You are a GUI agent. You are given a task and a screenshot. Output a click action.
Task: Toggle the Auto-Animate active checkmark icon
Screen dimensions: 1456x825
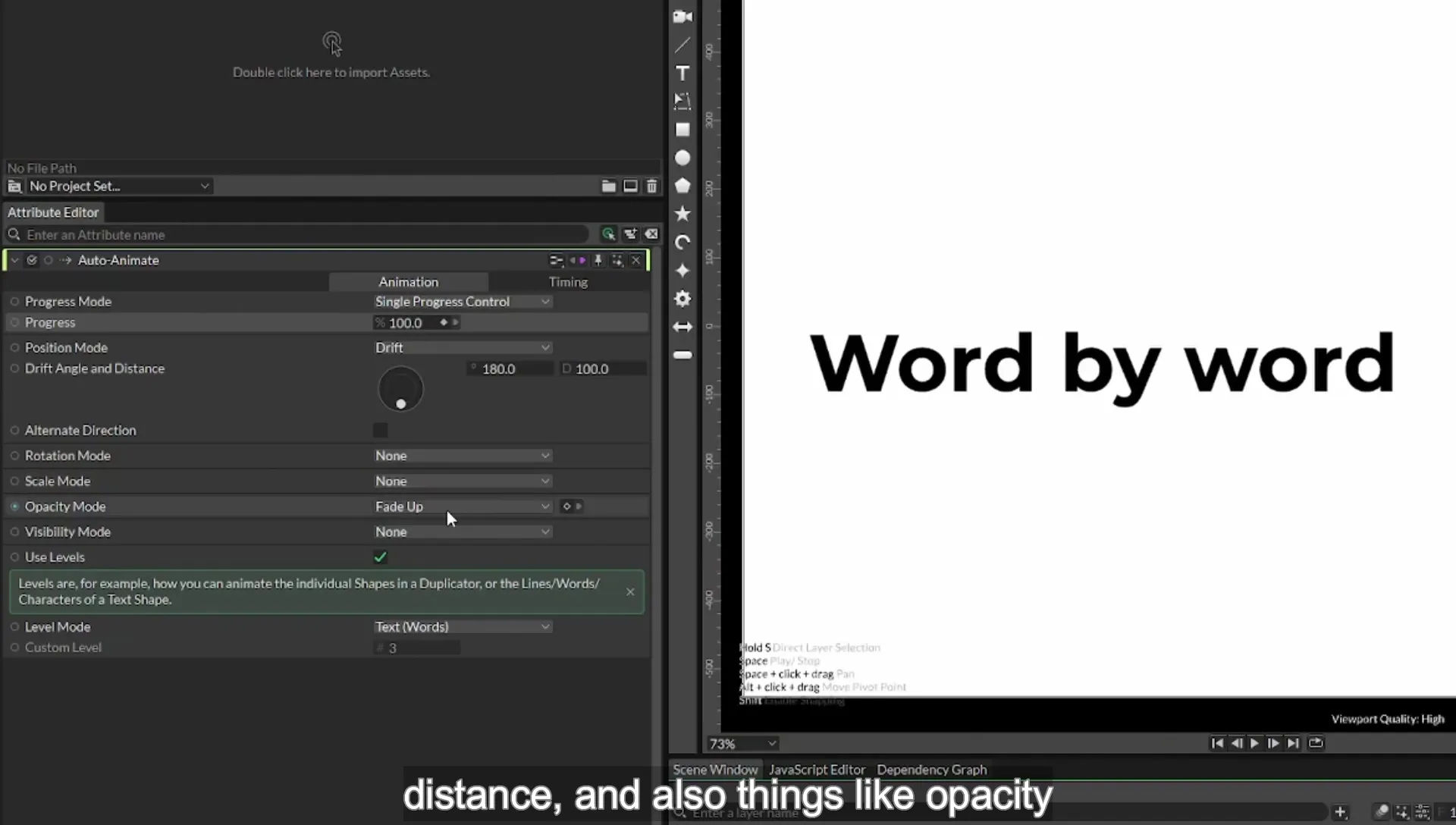tap(32, 260)
